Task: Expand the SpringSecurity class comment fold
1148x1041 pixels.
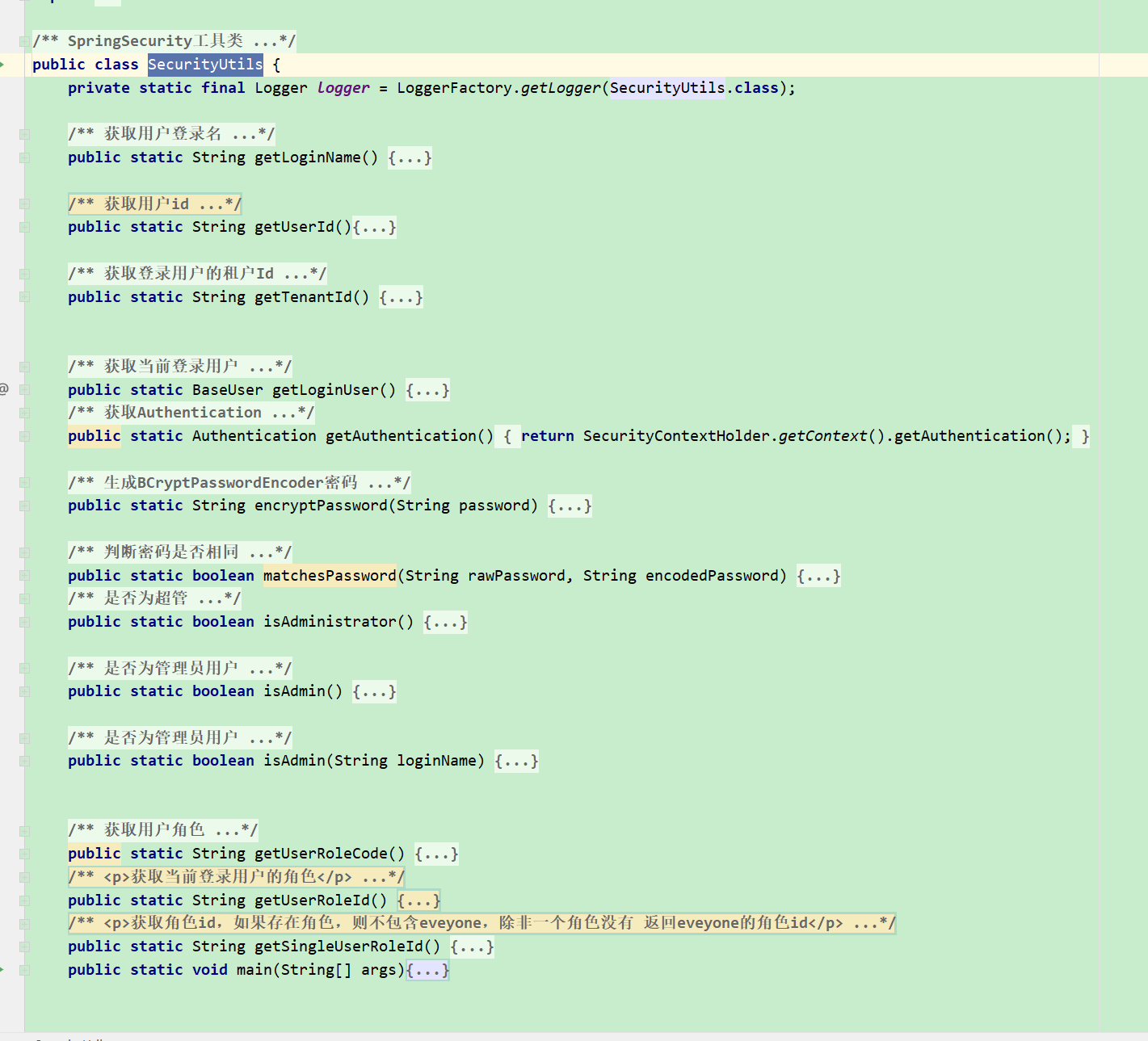Action: coord(24,41)
